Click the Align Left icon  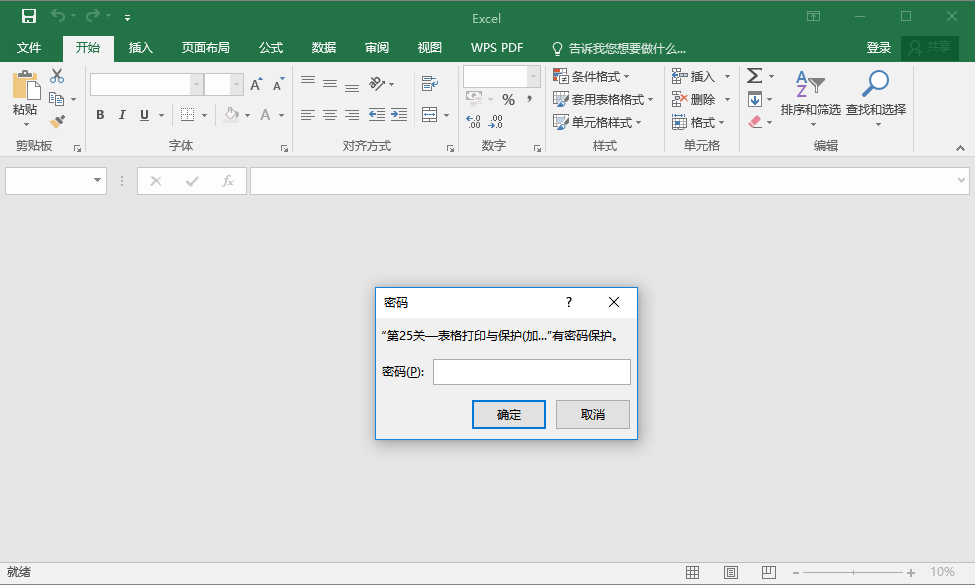pos(308,115)
